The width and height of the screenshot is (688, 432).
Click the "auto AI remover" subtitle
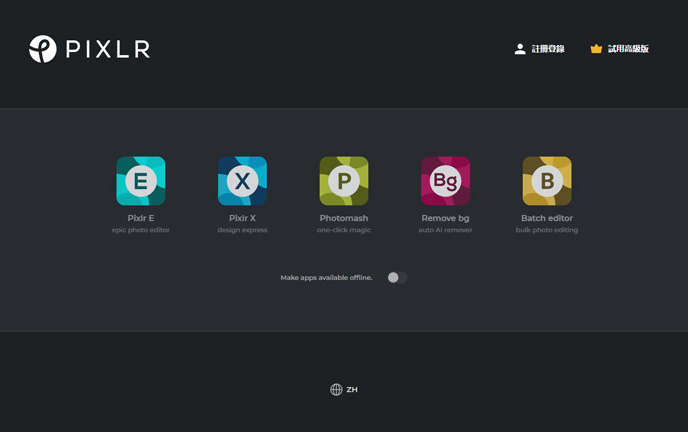[x=445, y=230]
